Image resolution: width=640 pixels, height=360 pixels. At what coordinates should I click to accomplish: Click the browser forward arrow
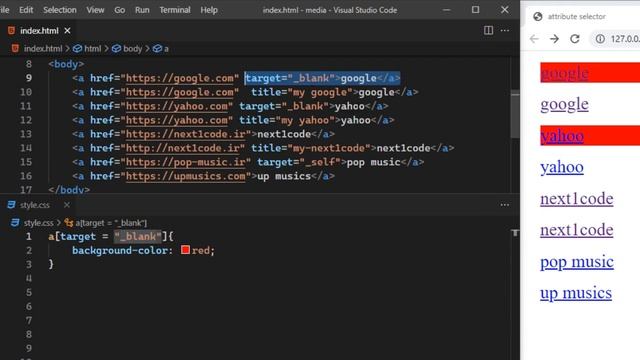point(554,39)
